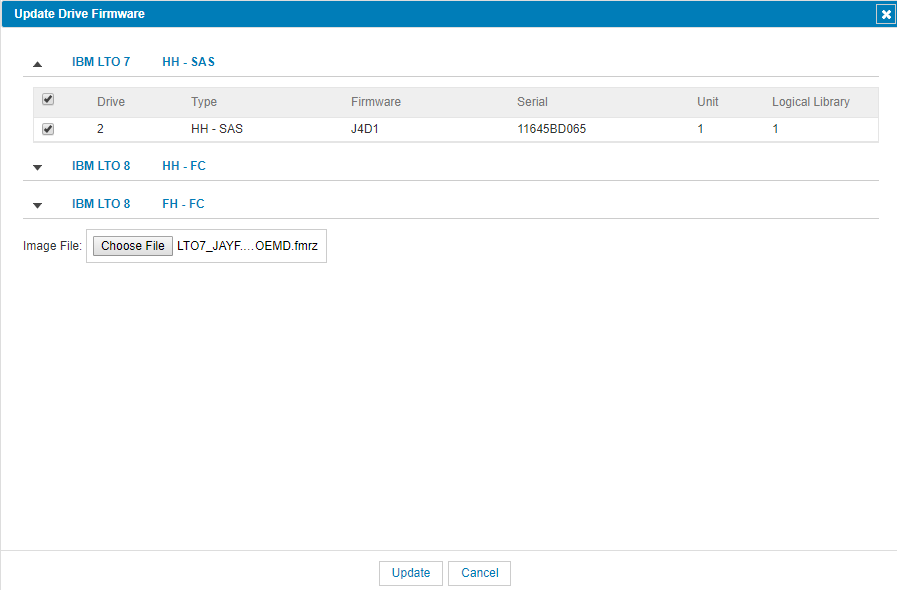Click the HH - SAS type cell in drive row
Viewport: 897px width, 590px height.
217,129
